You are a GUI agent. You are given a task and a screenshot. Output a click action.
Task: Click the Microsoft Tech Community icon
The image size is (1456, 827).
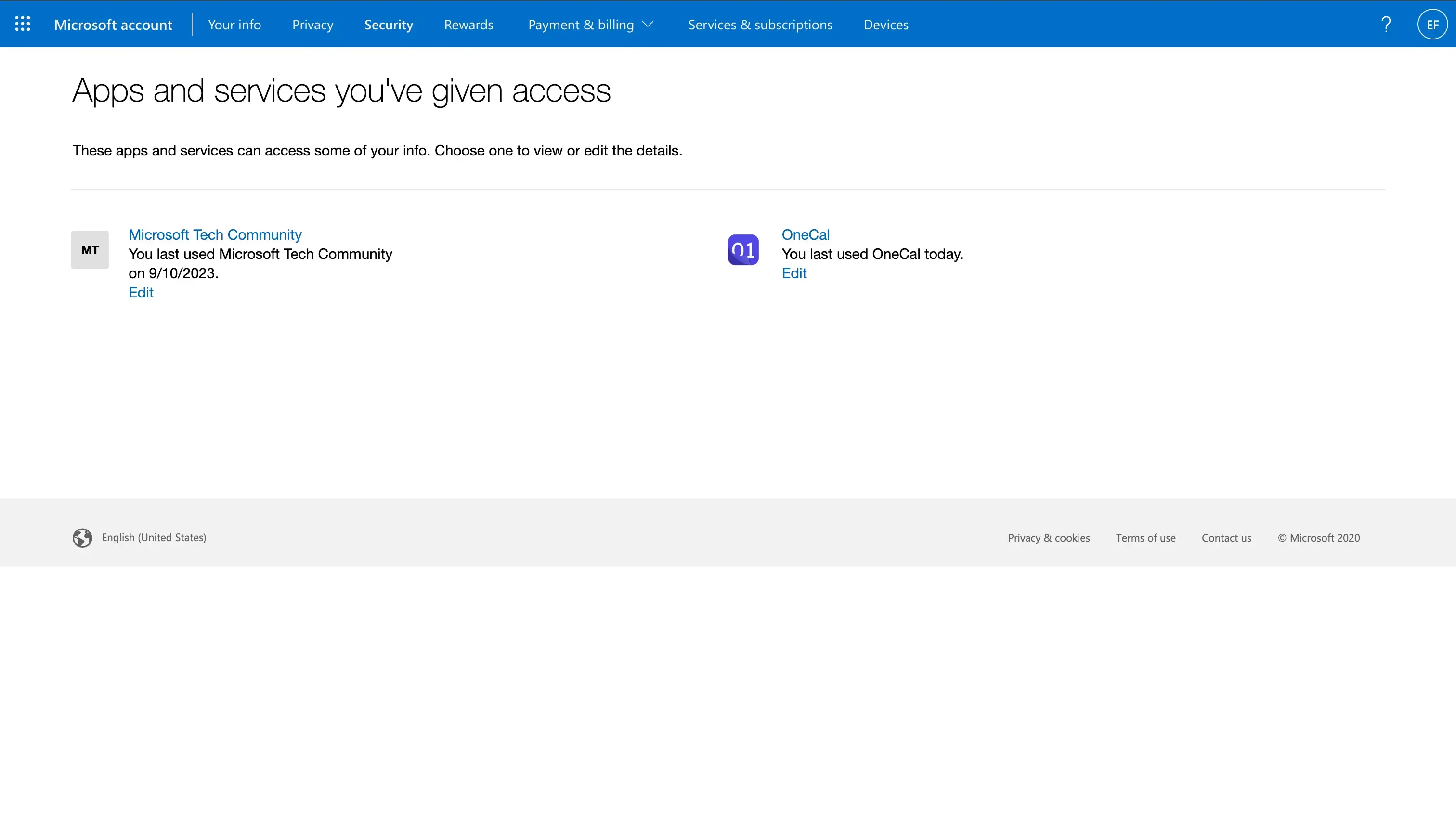coord(89,249)
